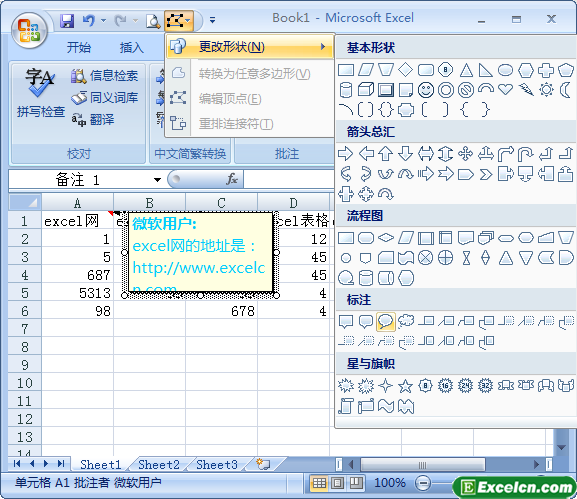Select the right arrow shape

pyautogui.click(x=345, y=153)
